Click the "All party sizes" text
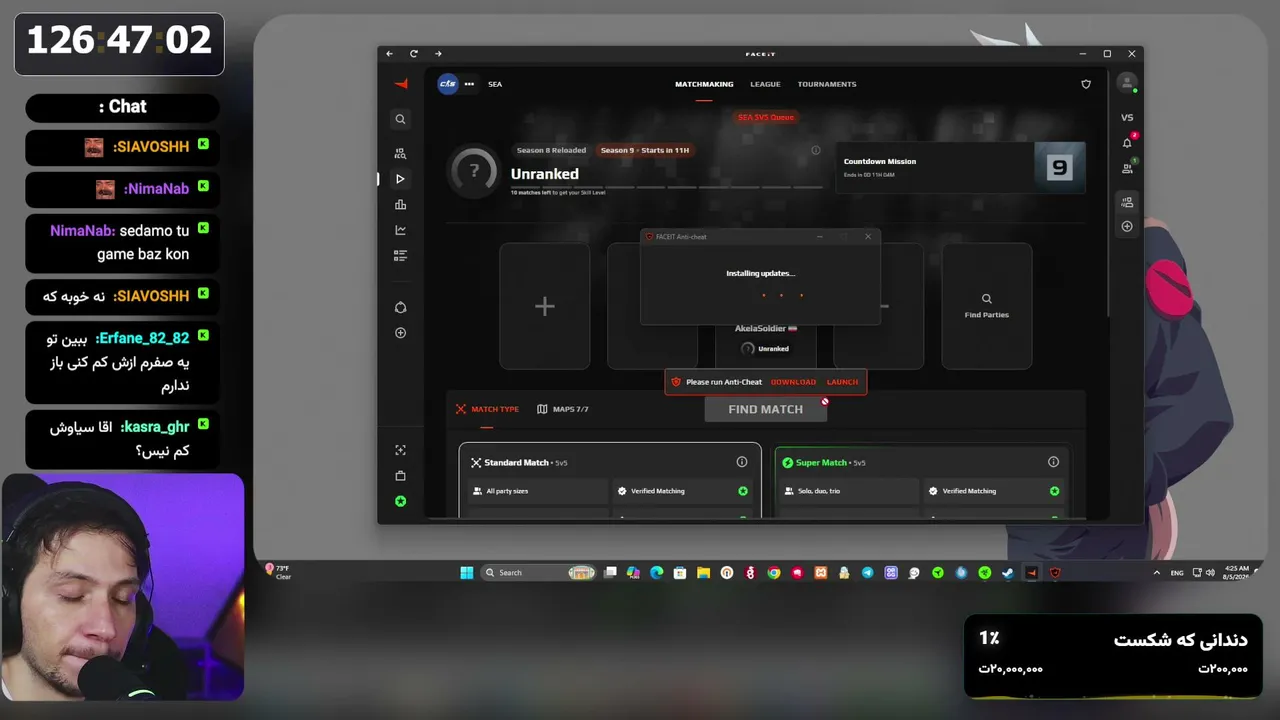1280x720 pixels. coord(507,491)
